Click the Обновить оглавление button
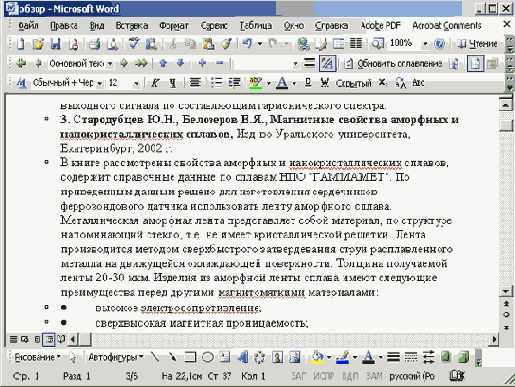 [394, 63]
